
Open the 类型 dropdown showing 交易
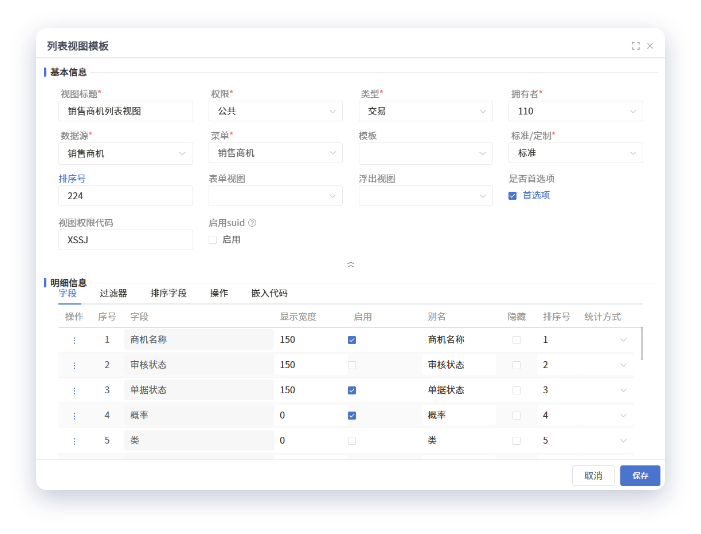(x=426, y=111)
